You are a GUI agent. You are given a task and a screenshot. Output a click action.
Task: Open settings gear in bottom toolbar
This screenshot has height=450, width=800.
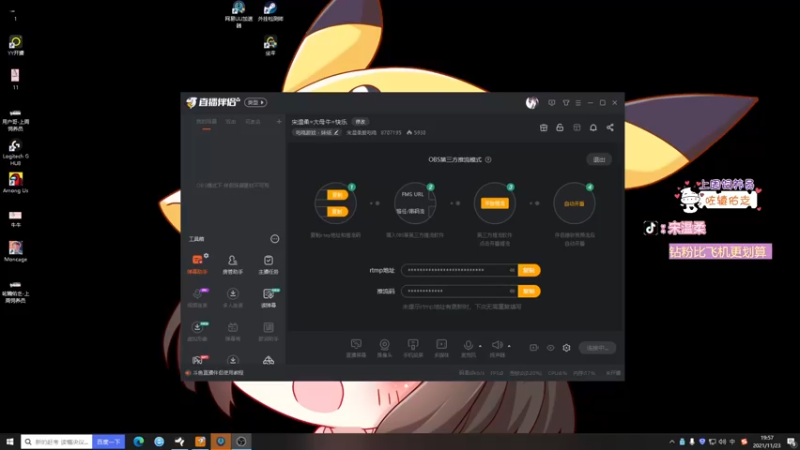tap(566, 348)
